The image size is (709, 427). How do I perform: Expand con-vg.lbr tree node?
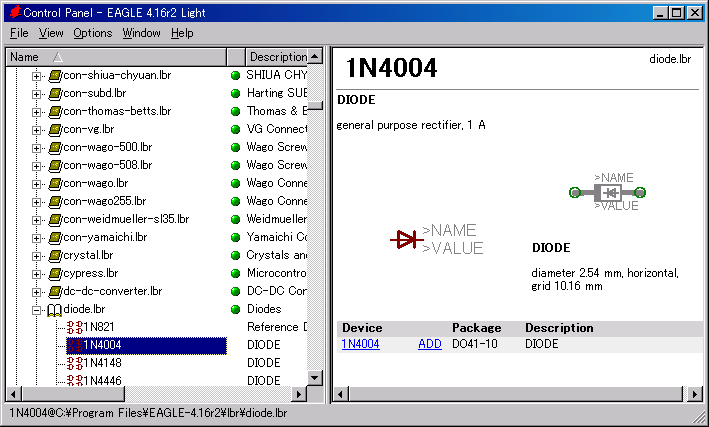36,130
